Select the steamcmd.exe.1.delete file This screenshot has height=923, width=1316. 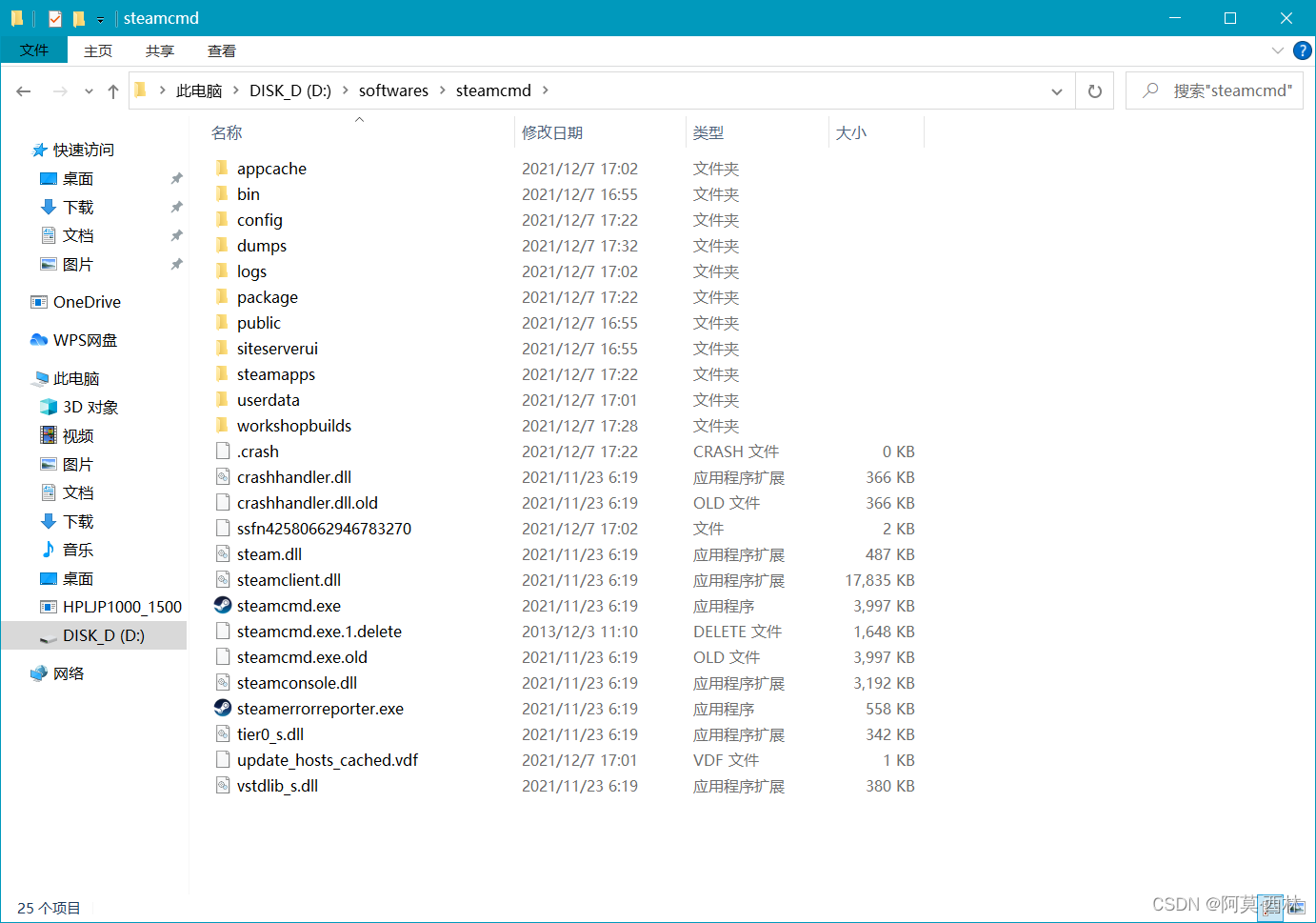pyautogui.click(x=319, y=631)
